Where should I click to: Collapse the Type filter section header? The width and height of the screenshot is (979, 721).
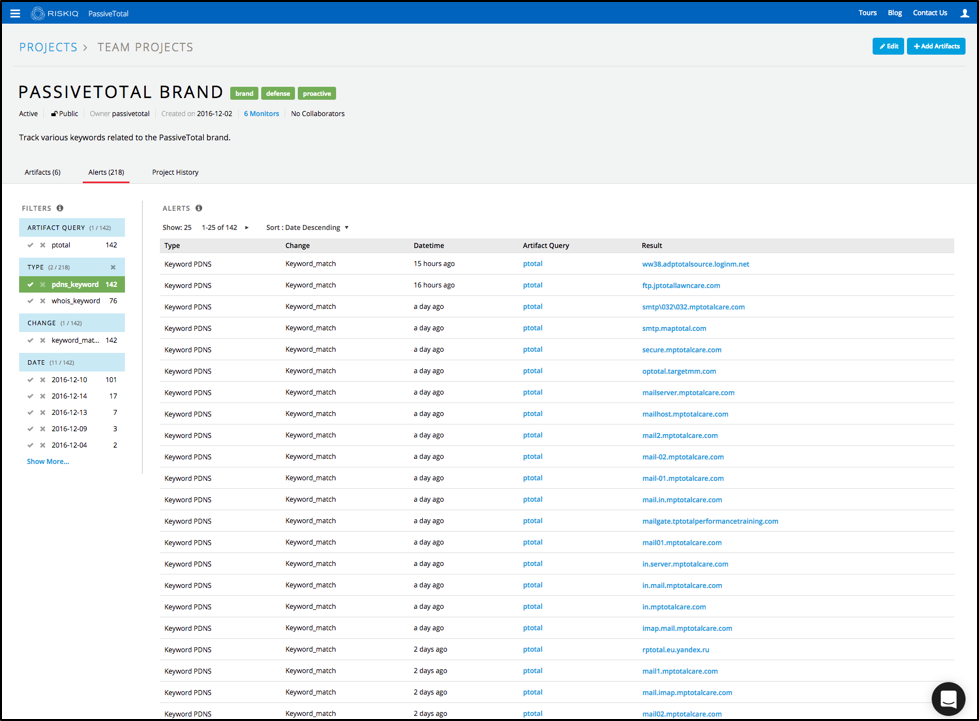coord(72,267)
